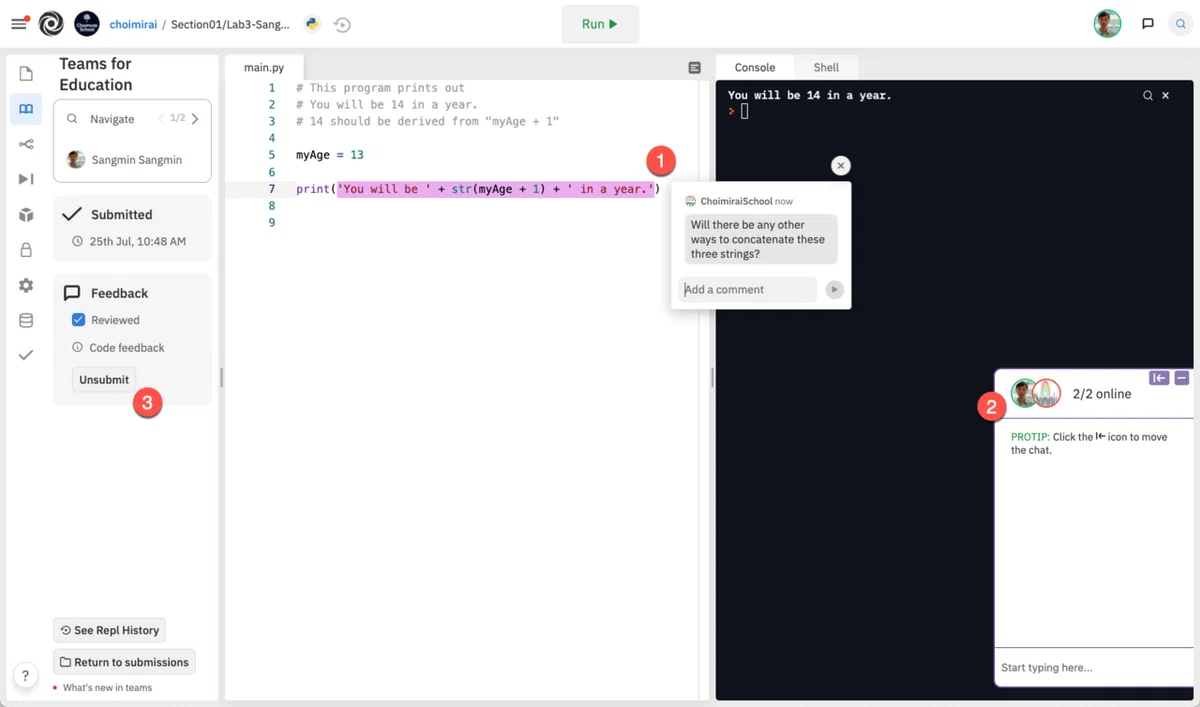Clear console with the X icon
1200x707 pixels.
click(x=1165, y=96)
